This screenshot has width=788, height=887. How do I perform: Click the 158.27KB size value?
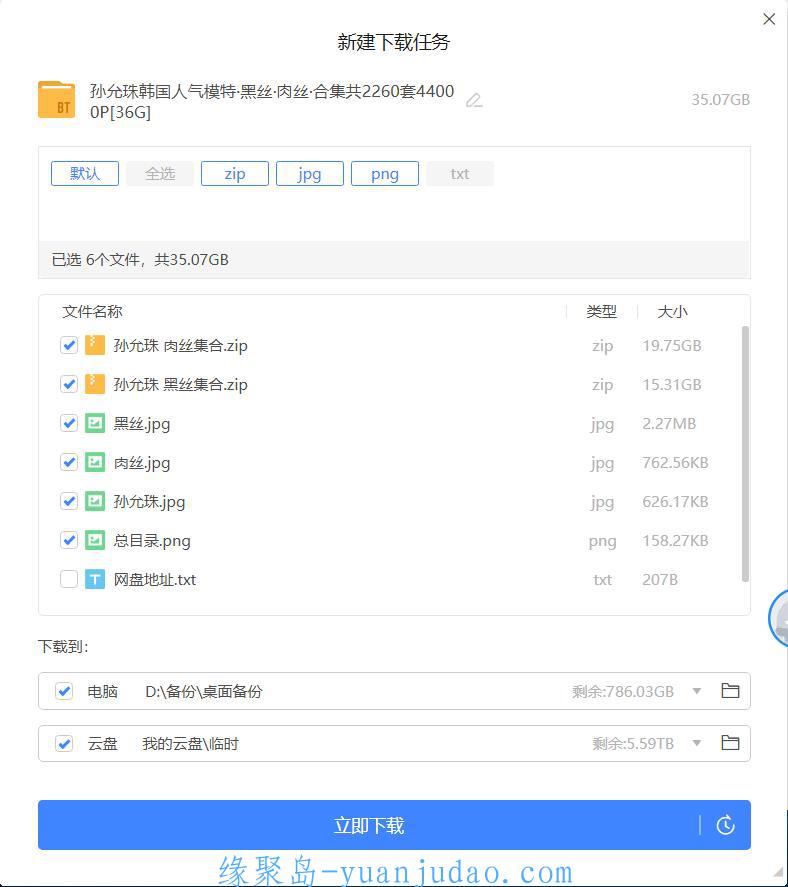[675, 541]
